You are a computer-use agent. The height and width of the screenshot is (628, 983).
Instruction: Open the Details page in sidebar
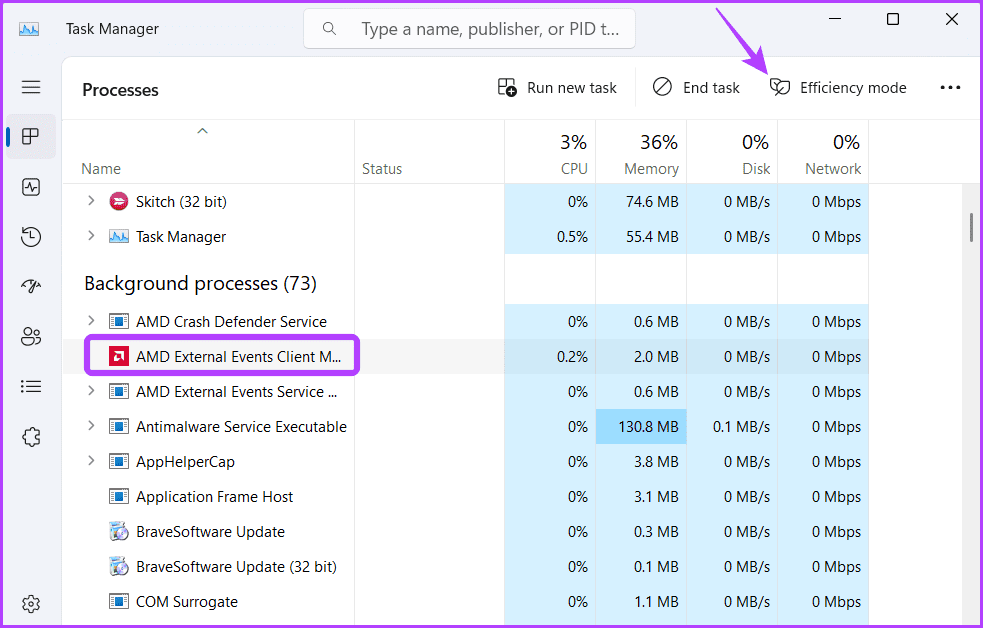click(x=31, y=386)
